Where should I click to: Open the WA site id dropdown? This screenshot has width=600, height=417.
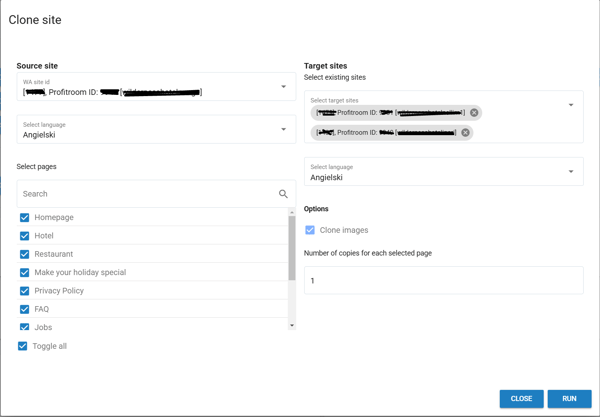tap(283, 87)
